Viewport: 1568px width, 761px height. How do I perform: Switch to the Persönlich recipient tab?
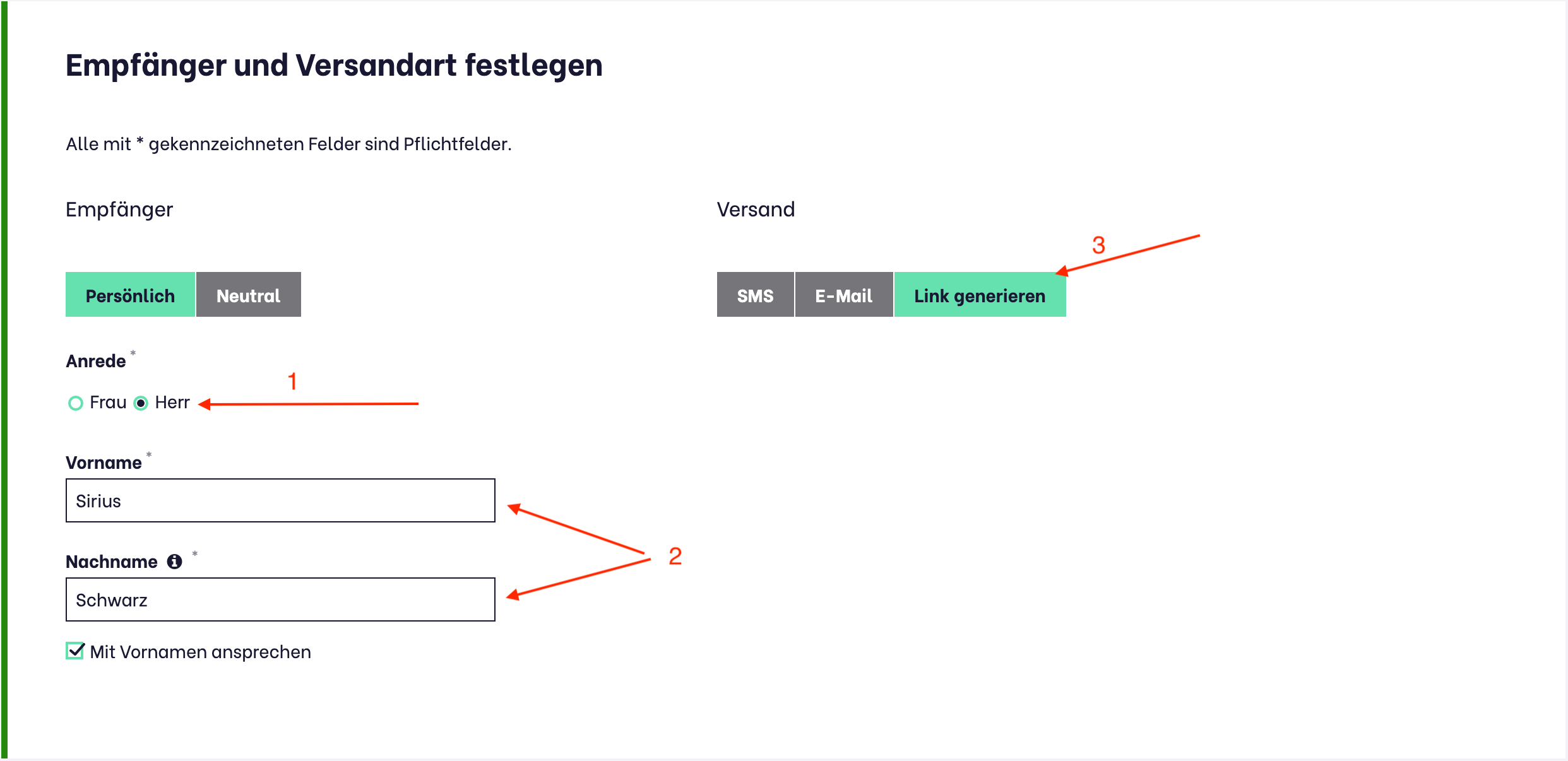click(130, 295)
